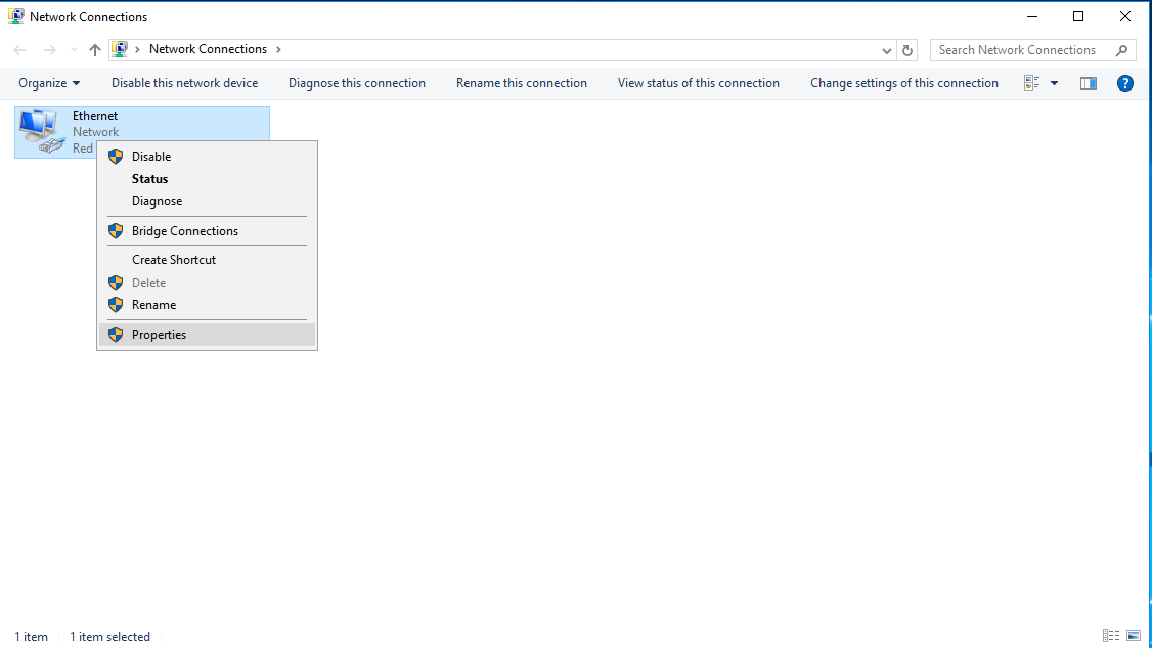Switch to details view in status bar

[x=1110, y=636]
